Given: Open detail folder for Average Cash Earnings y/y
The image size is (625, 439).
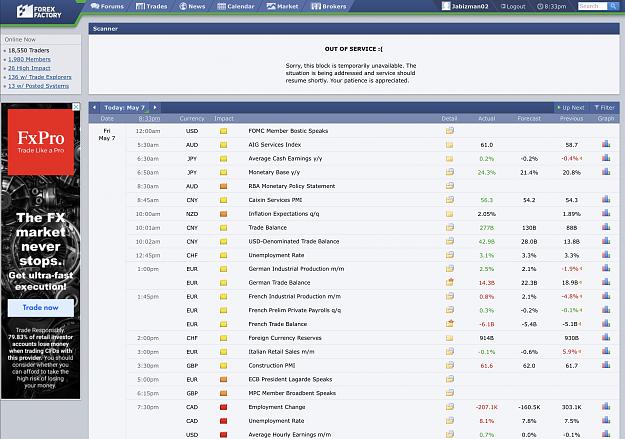Looking at the screenshot, I should [x=450, y=158].
